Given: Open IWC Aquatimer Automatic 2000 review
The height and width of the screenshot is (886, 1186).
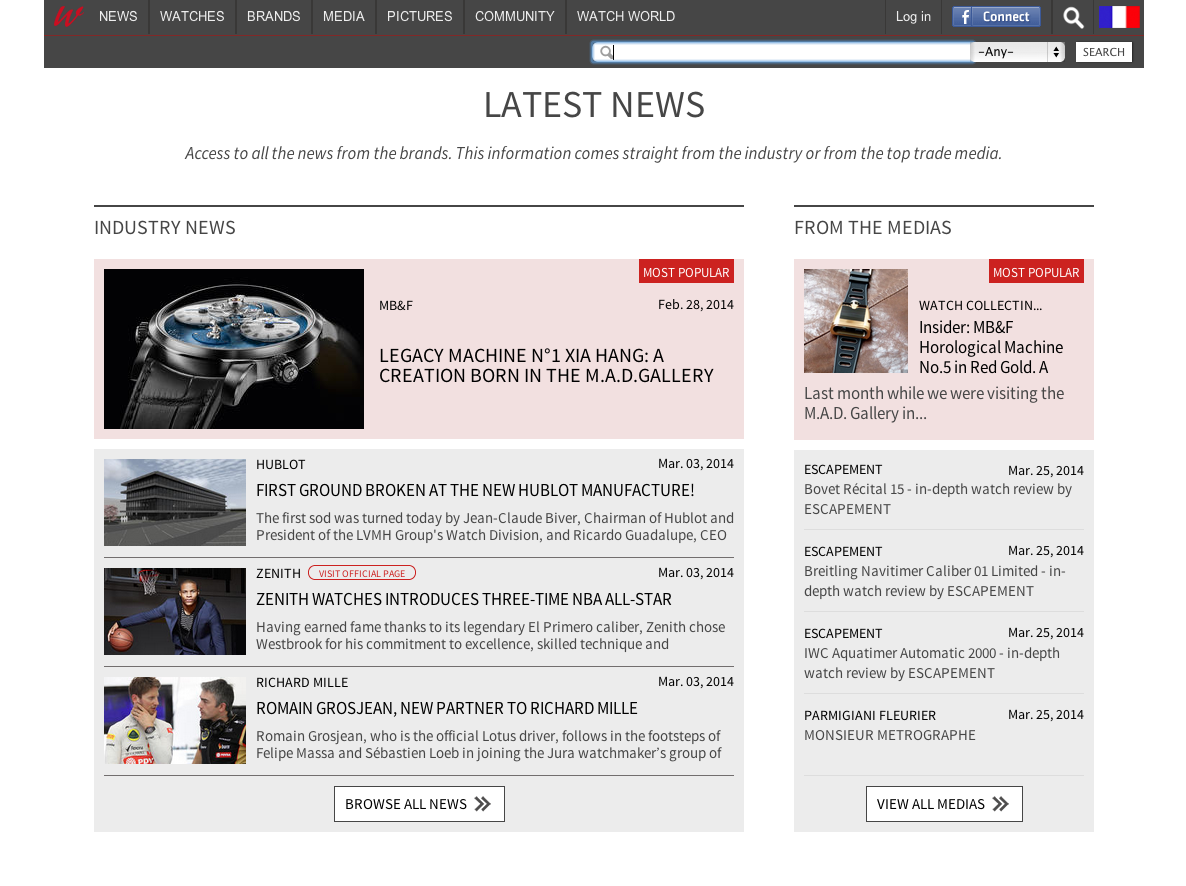Looking at the screenshot, I should point(932,663).
